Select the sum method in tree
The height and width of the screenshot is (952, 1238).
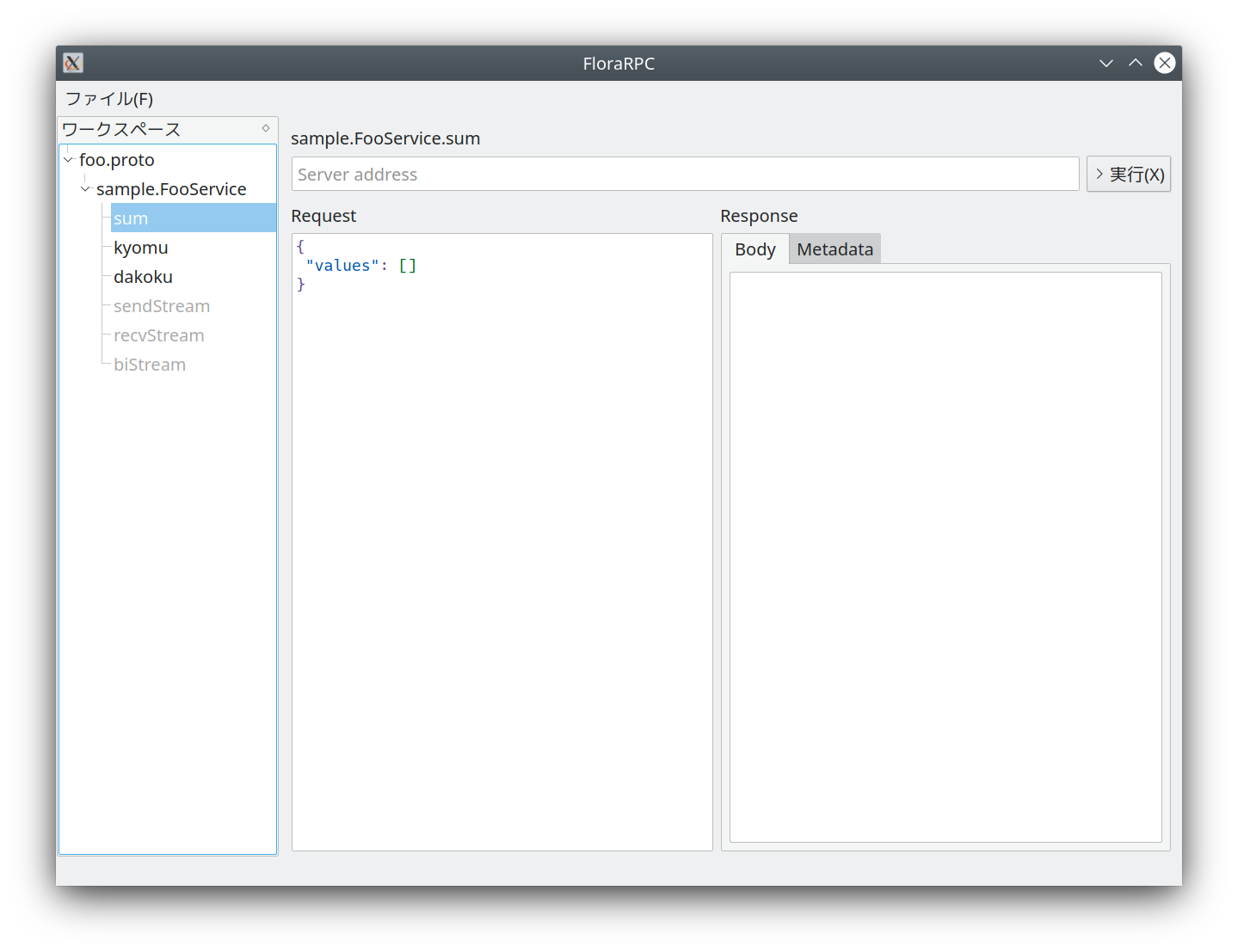pos(131,218)
